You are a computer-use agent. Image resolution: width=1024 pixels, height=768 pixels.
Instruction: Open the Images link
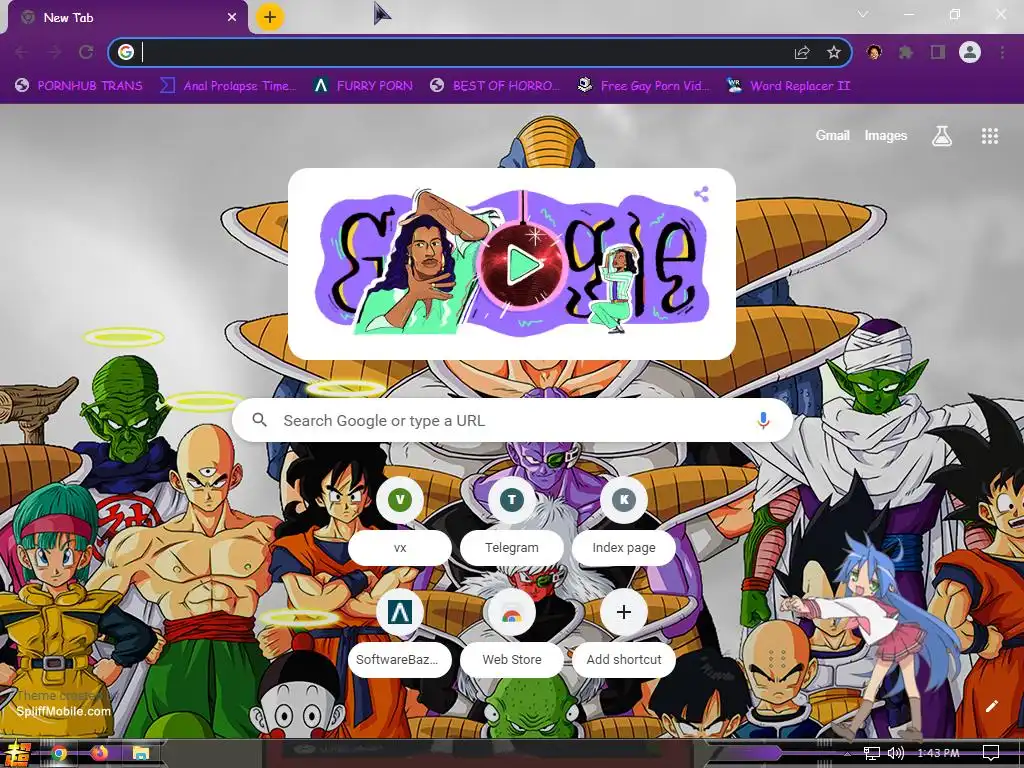tap(886, 135)
